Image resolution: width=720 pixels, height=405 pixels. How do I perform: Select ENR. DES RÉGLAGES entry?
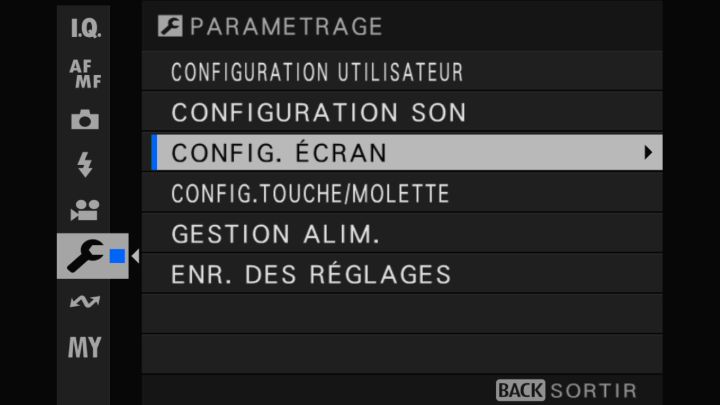point(311,274)
